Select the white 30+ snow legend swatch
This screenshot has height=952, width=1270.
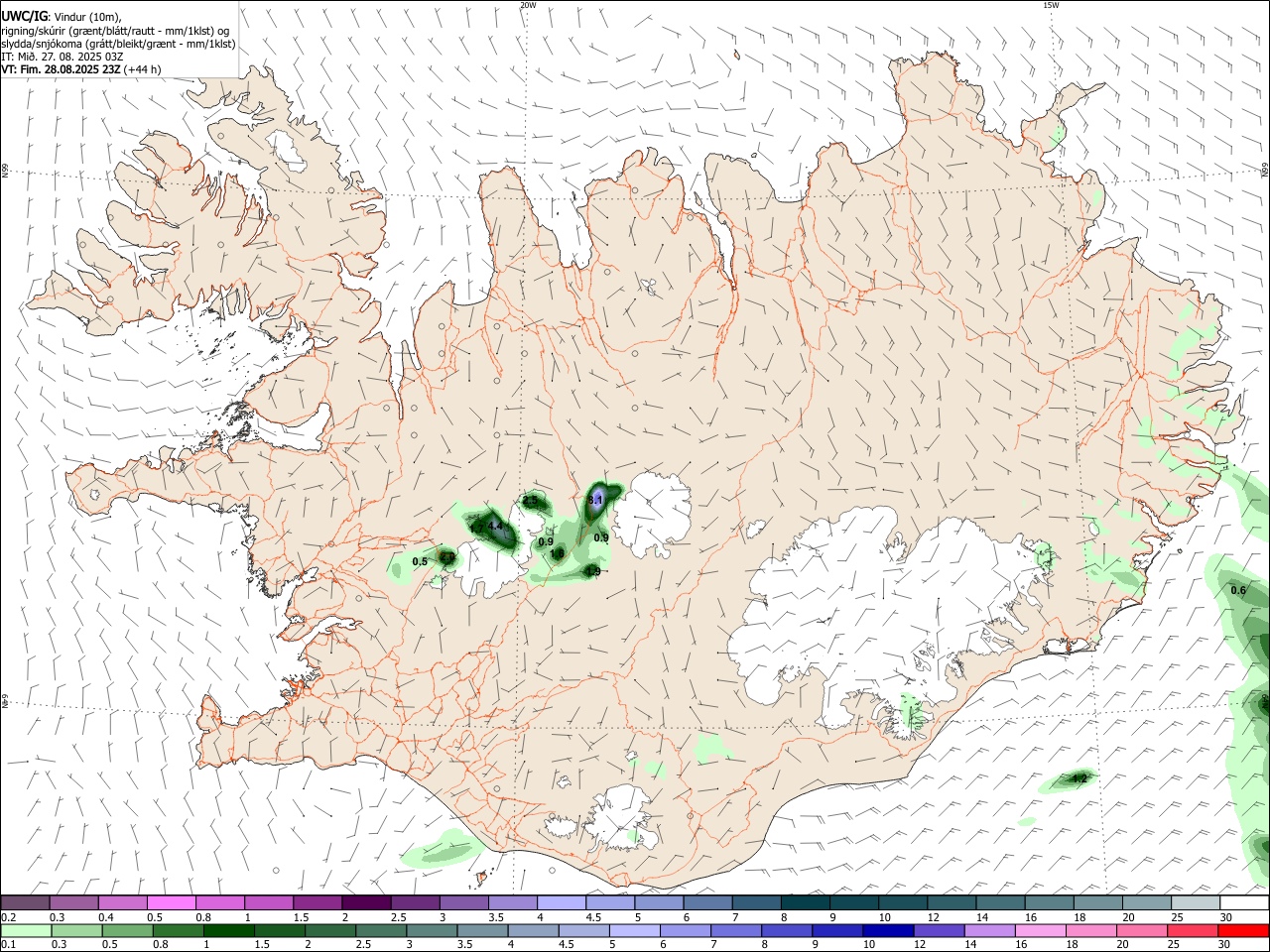(x=1244, y=902)
